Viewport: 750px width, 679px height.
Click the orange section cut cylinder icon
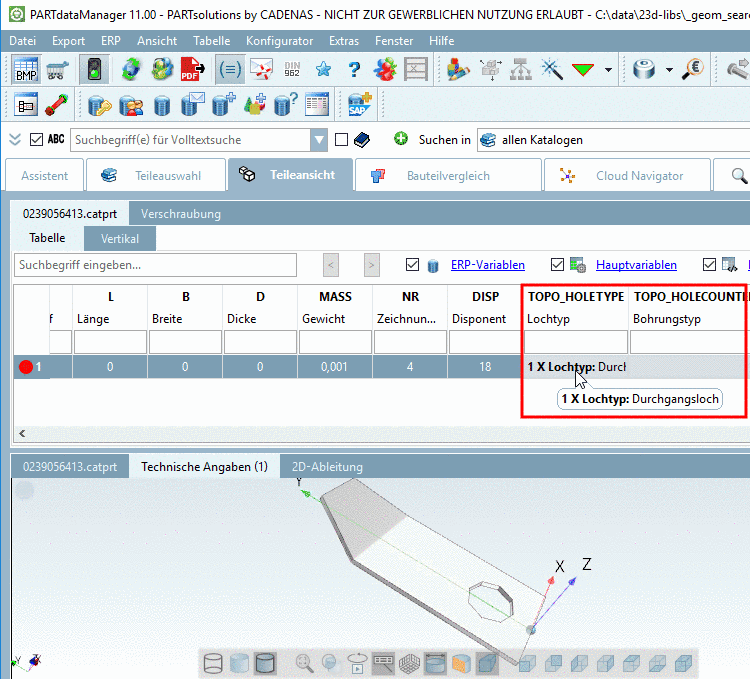click(x=461, y=663)
